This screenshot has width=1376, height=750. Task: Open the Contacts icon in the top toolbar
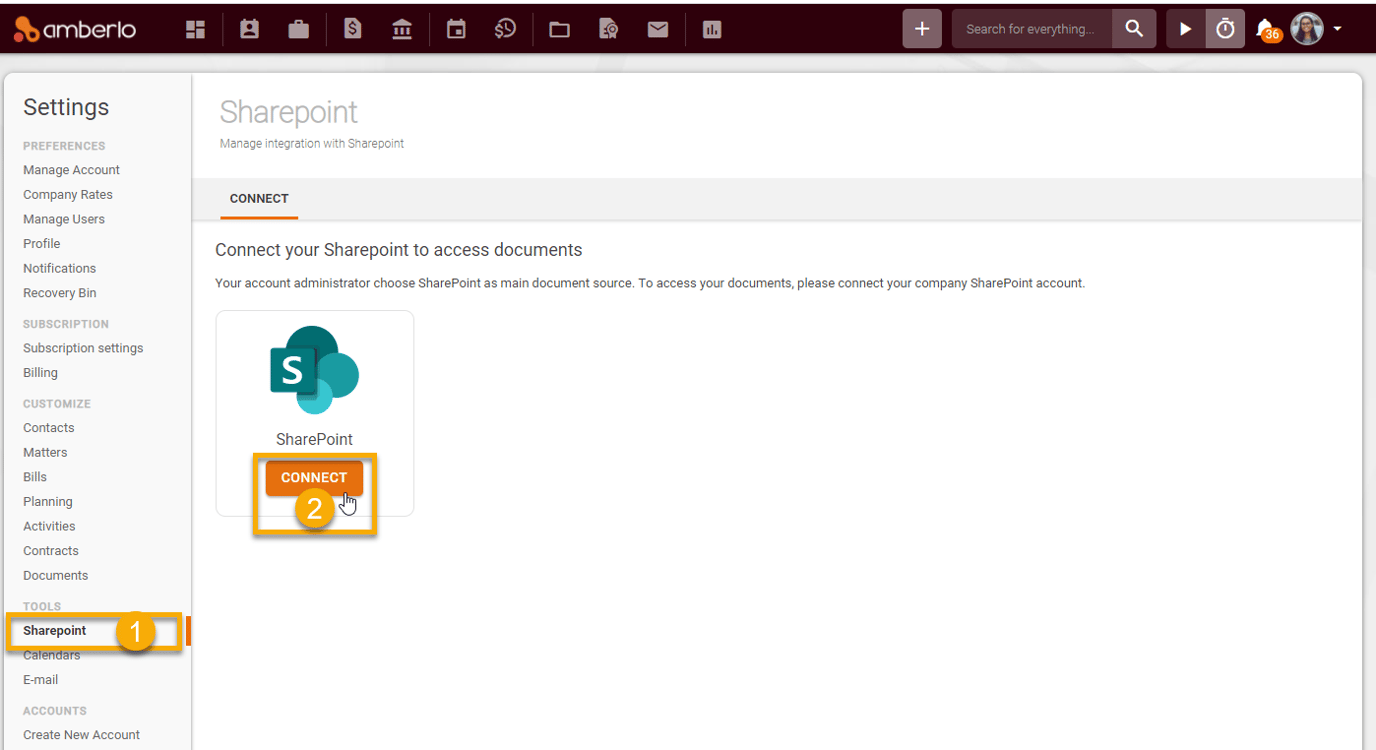click(x=248, y=28)
